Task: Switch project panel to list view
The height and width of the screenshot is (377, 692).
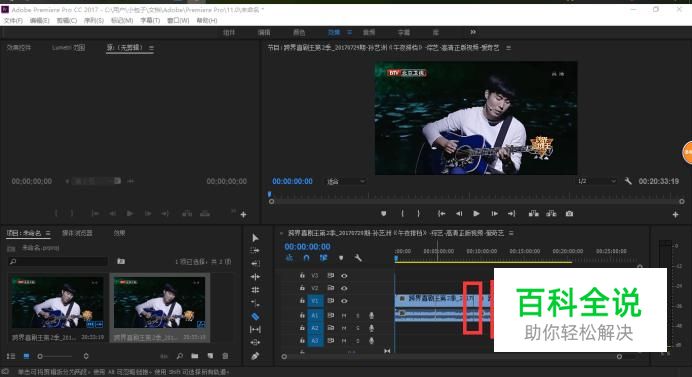Action: (11, 356)
